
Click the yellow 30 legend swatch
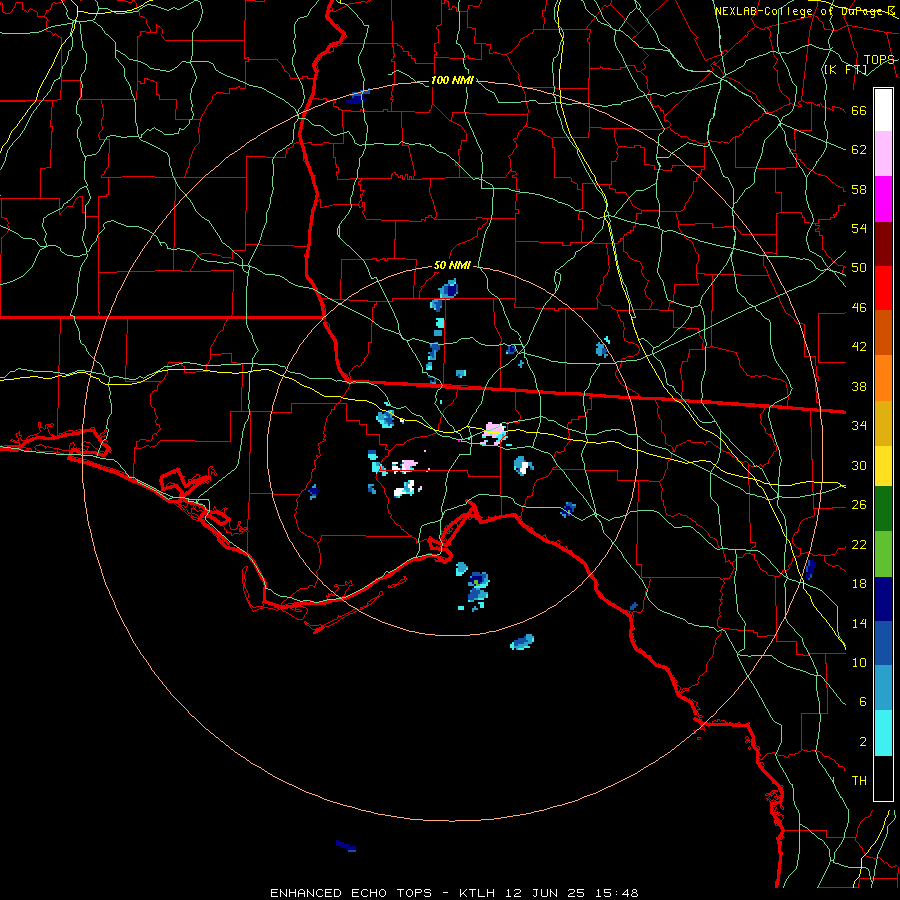point(883,466)
